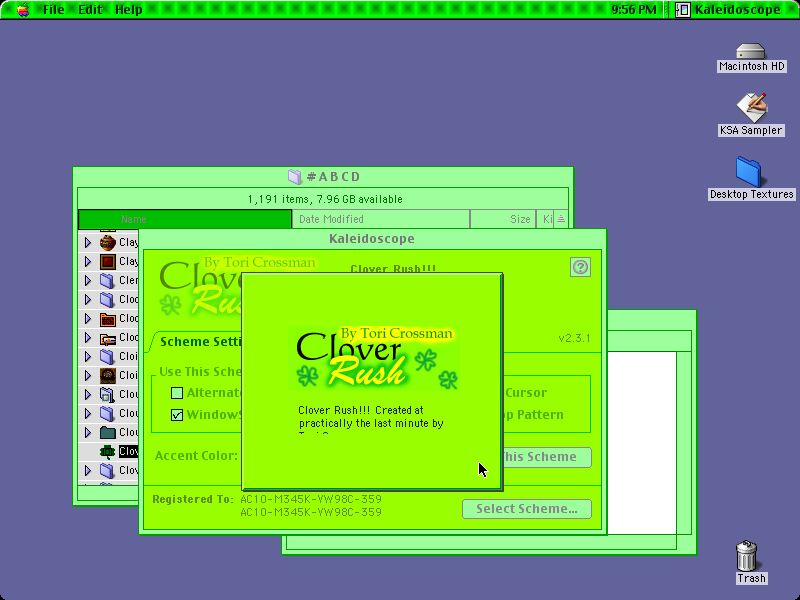This screenshot has width=800, height=600.
Task: Click the '1,191 items, 7.96 GB available' status text
Action: point(325,199)
